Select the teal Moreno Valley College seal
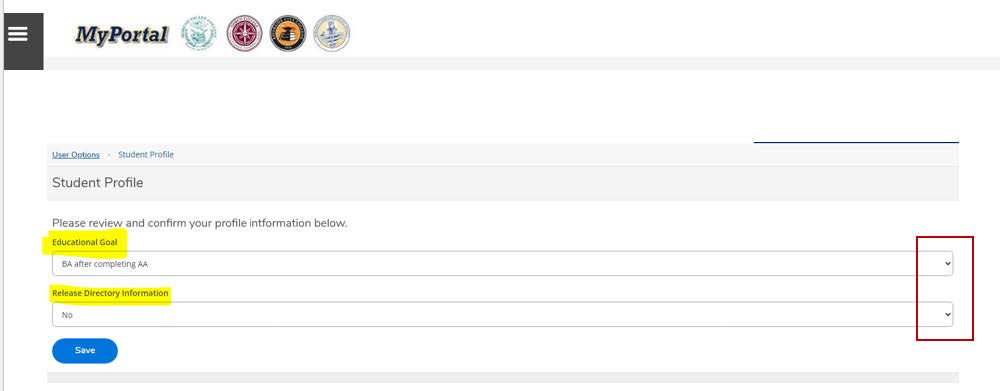Screen dimensions: 1000x391 click(x=199, y=33)
